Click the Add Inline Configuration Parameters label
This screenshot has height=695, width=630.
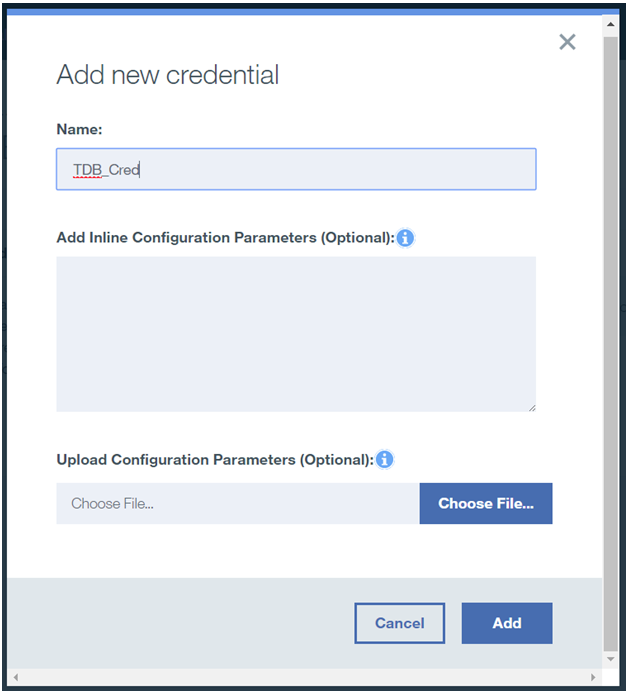coord(225,238)
